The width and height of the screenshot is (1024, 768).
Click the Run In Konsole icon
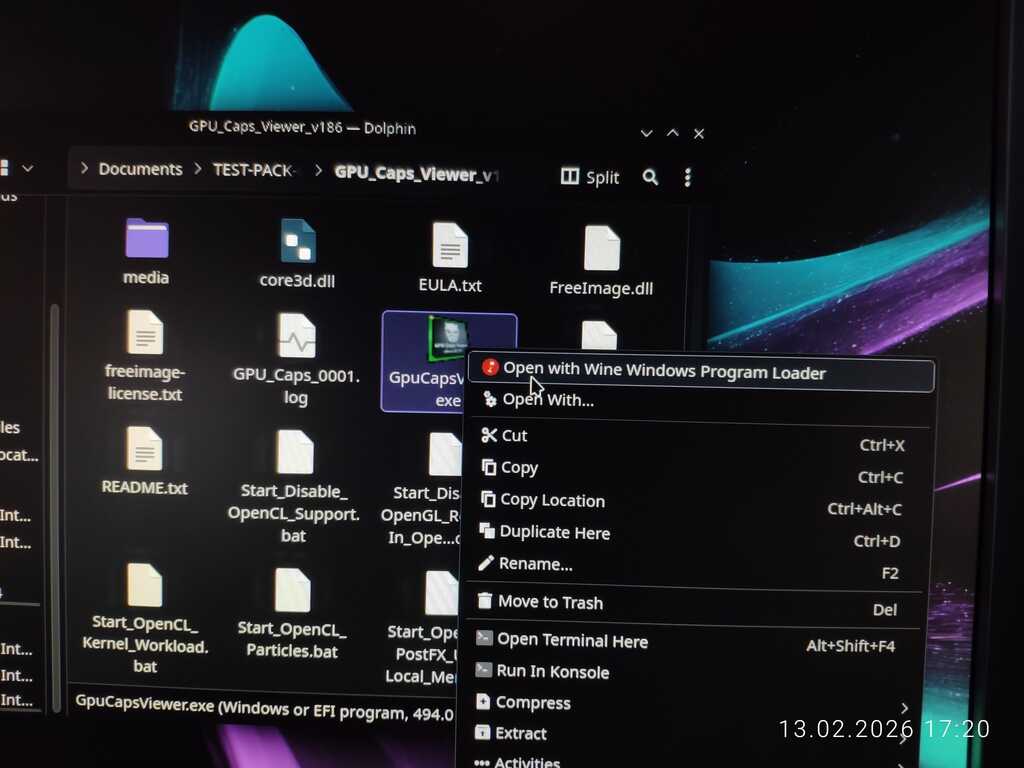(483, 669)
